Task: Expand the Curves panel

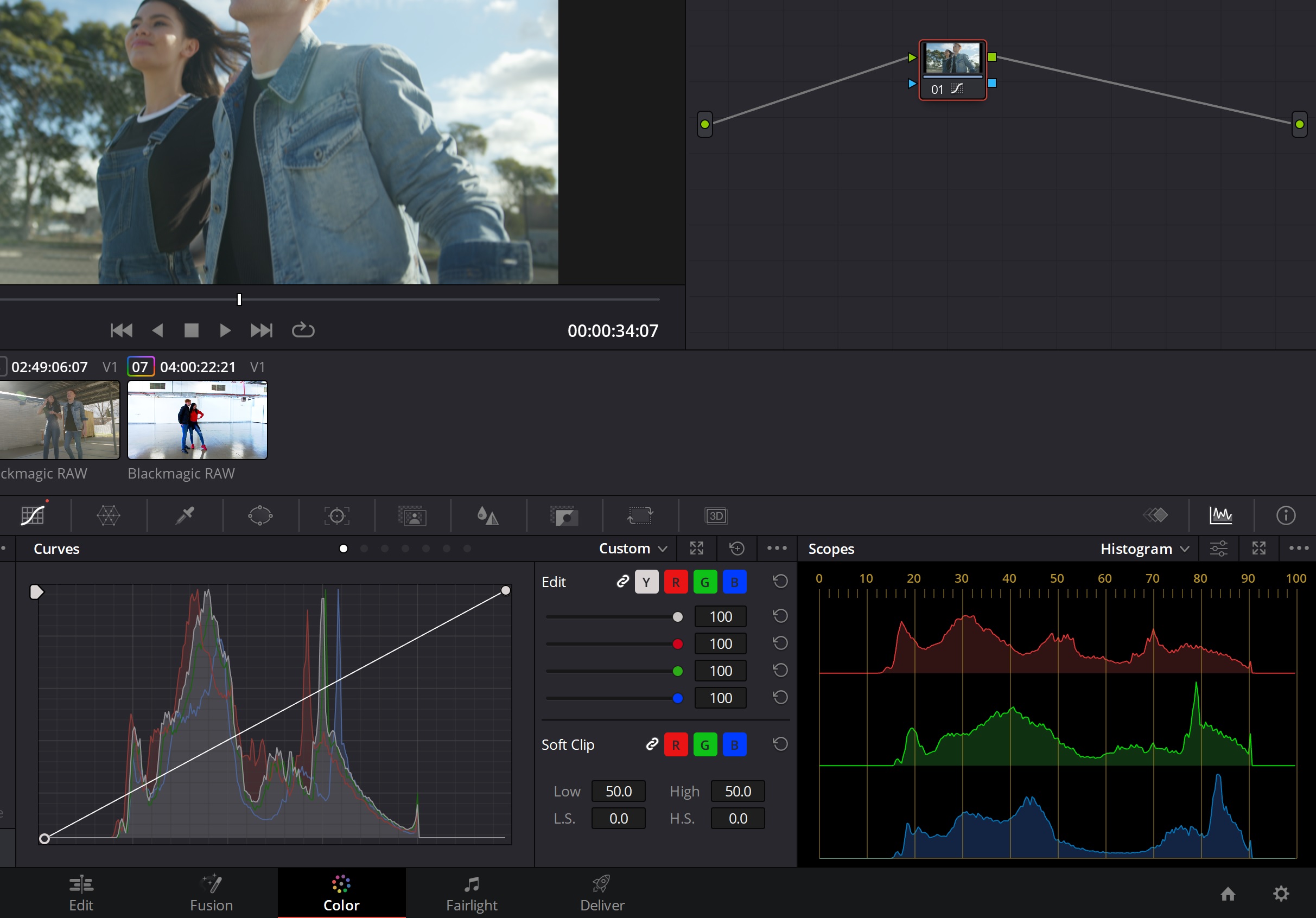Action: point(696,549)
